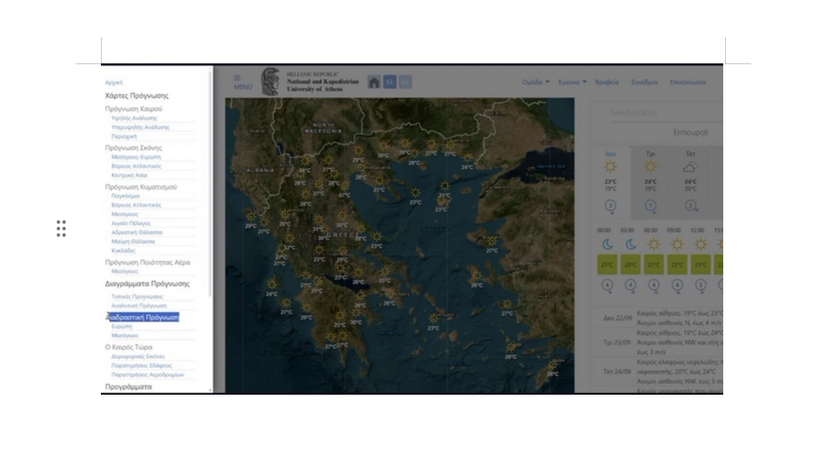This screenshot has width=825, height=466.
Task: Open the Έρευνα dropdown menu
Action: (x=573, y=82)
